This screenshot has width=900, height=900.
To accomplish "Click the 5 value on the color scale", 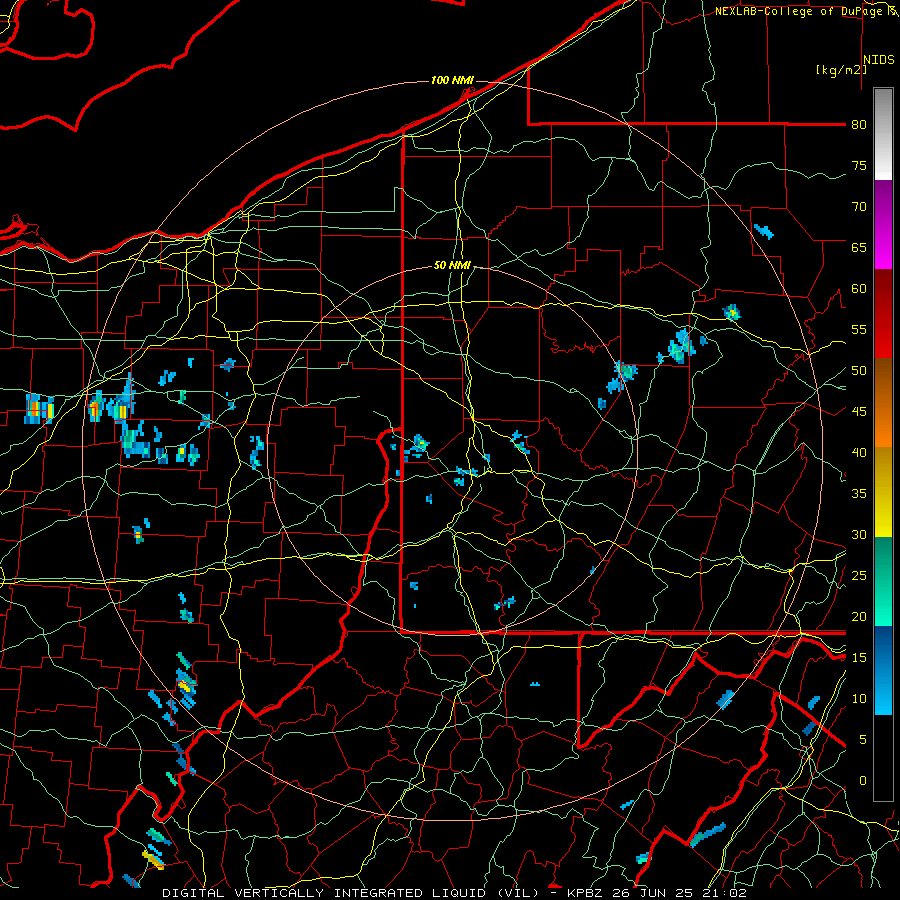I will 863,739.
